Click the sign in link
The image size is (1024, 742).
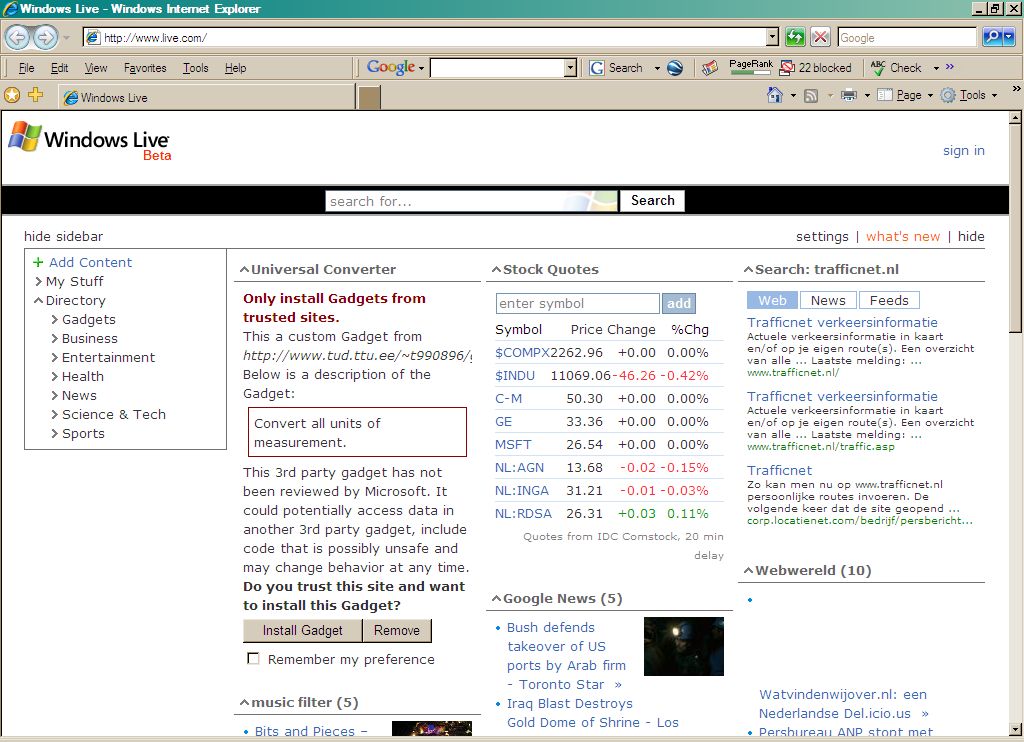pos(963,151)
